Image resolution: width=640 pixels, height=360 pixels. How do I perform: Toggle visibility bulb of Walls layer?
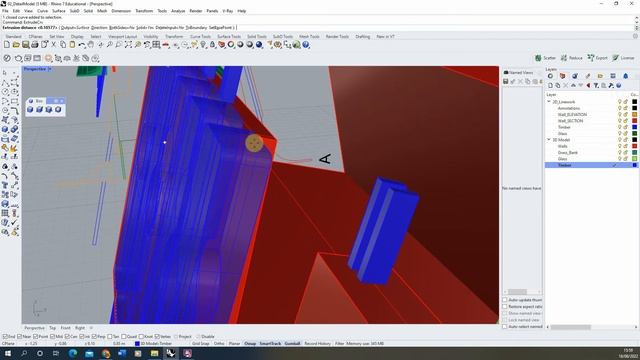click(x=619, y=146)
